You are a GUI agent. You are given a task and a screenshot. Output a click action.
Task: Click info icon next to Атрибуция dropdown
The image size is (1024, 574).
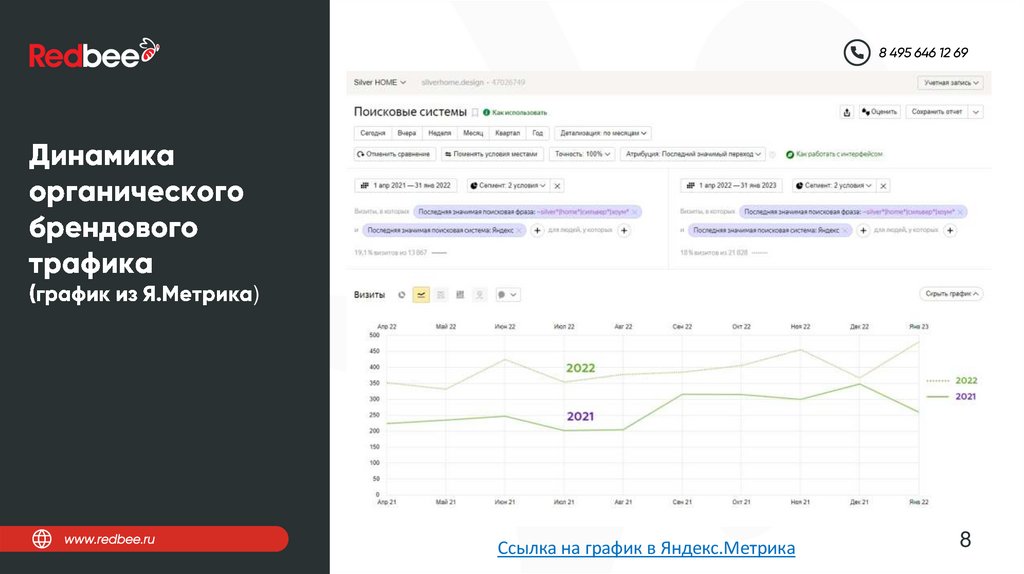click(x=772, y=155)
